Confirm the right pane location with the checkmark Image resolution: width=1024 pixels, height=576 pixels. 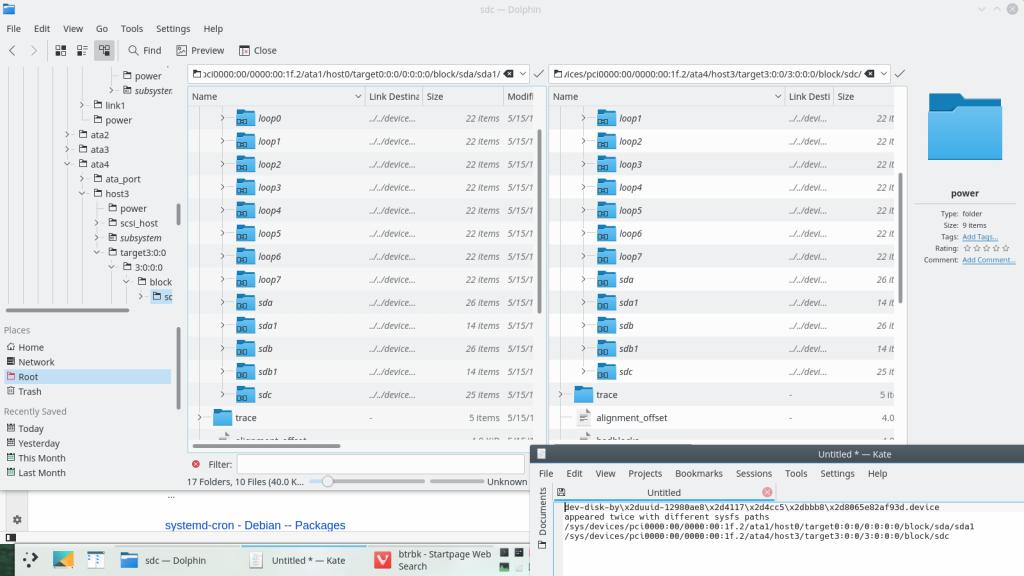pos(899,73)
